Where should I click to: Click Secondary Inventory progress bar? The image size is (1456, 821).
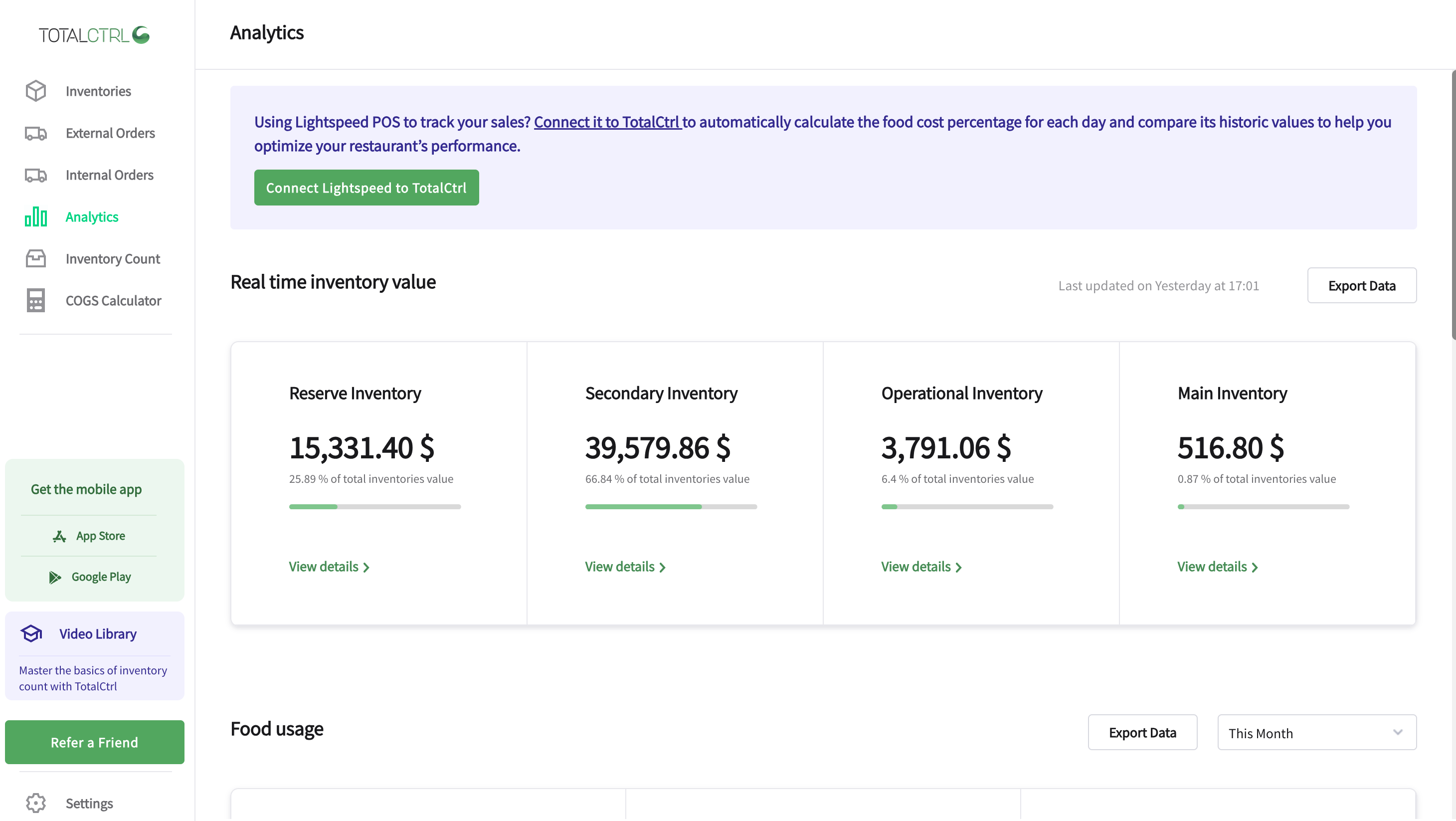click(671, 507)
